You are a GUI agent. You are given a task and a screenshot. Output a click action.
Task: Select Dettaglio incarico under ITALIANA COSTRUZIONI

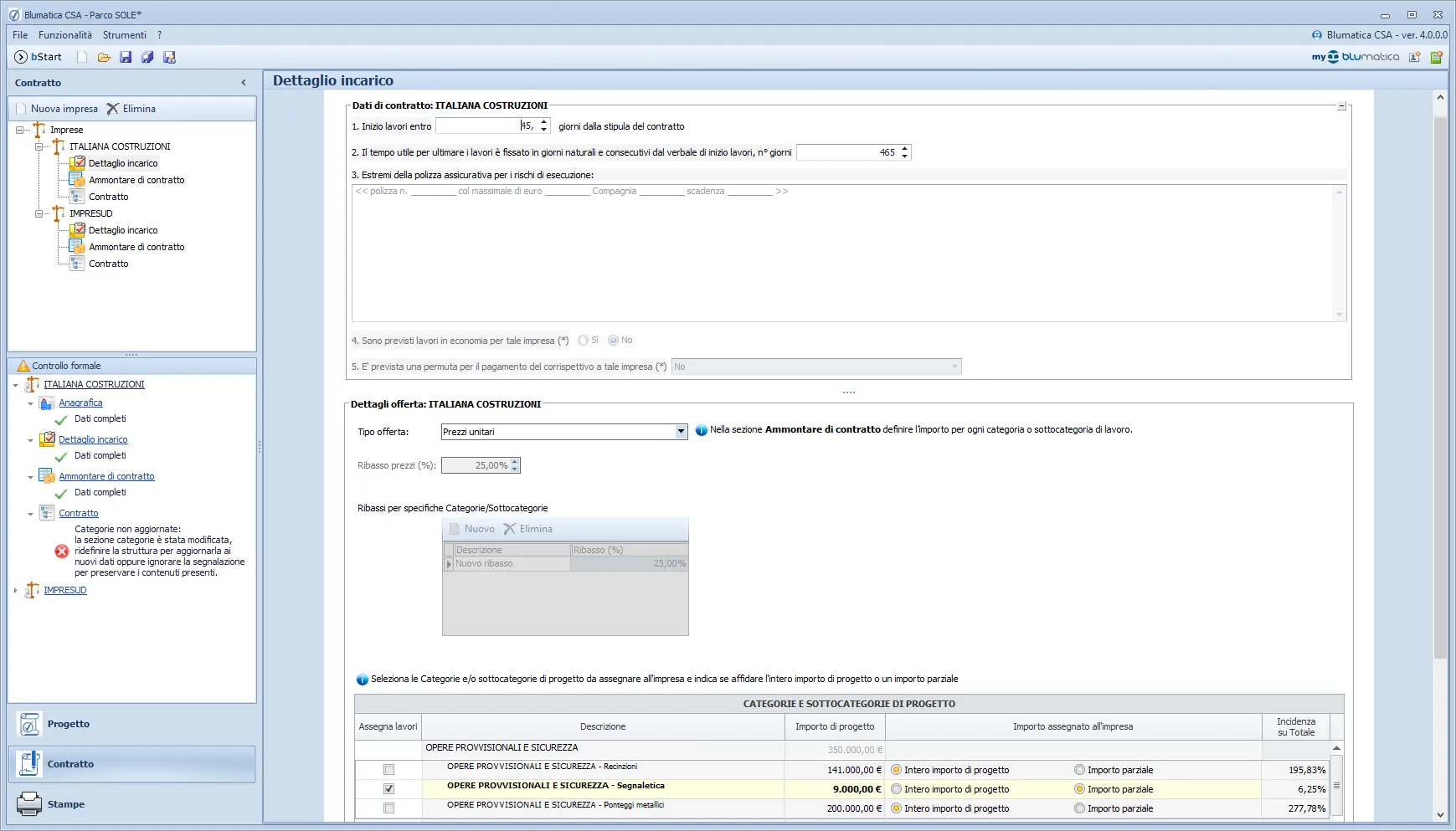click(x=123, y=163)
